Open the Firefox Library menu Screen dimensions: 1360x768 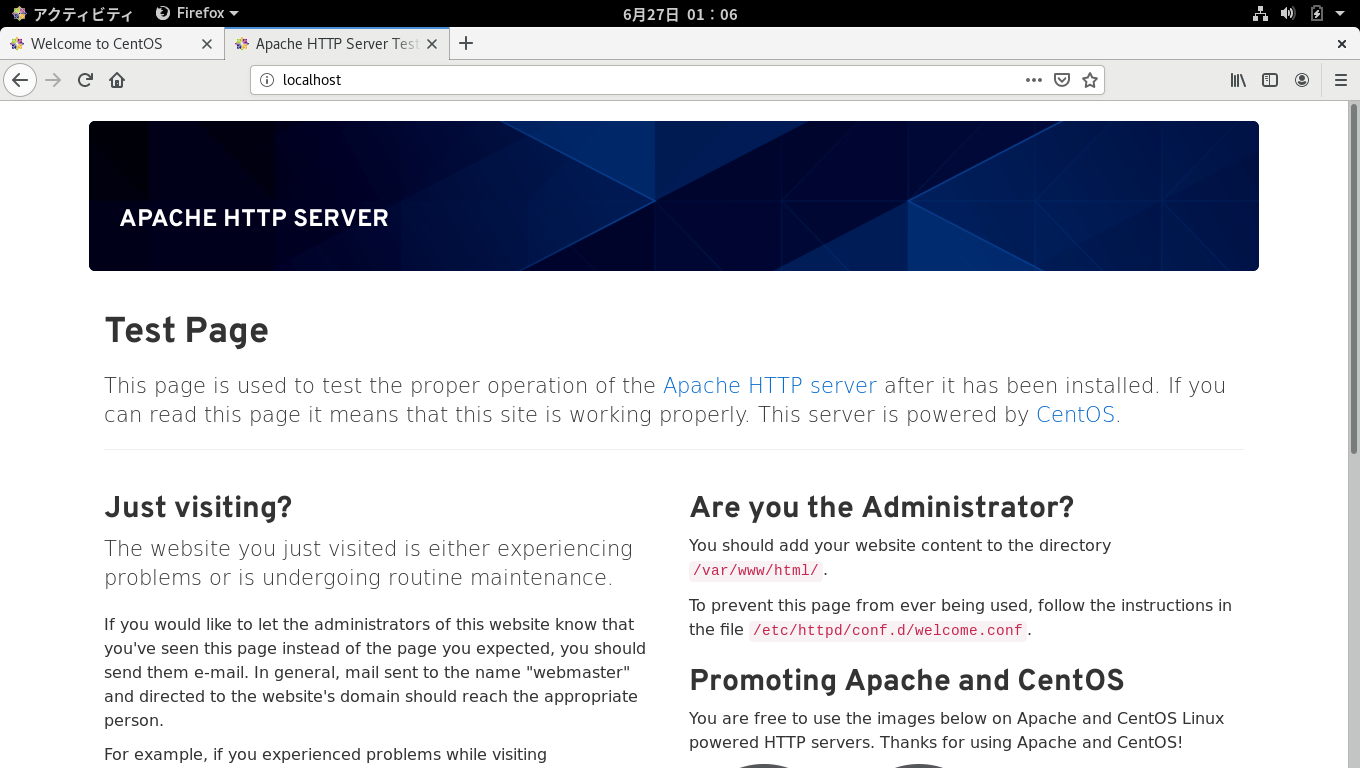pyautogui.click(x=1237, y=80)
